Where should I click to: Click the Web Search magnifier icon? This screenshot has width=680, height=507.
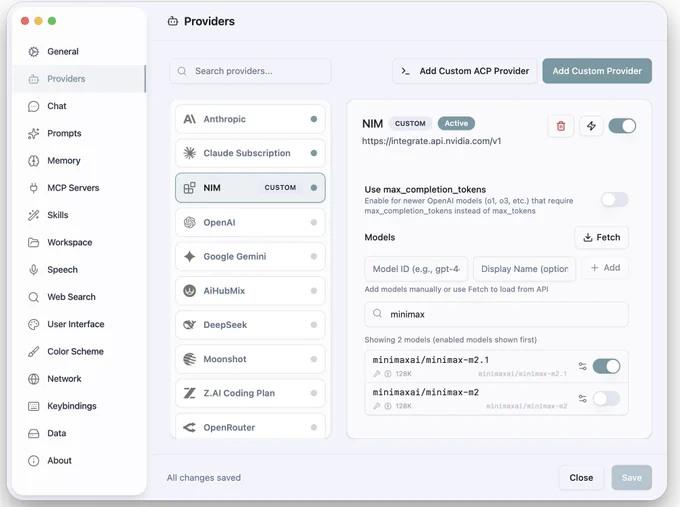(33, 297)
